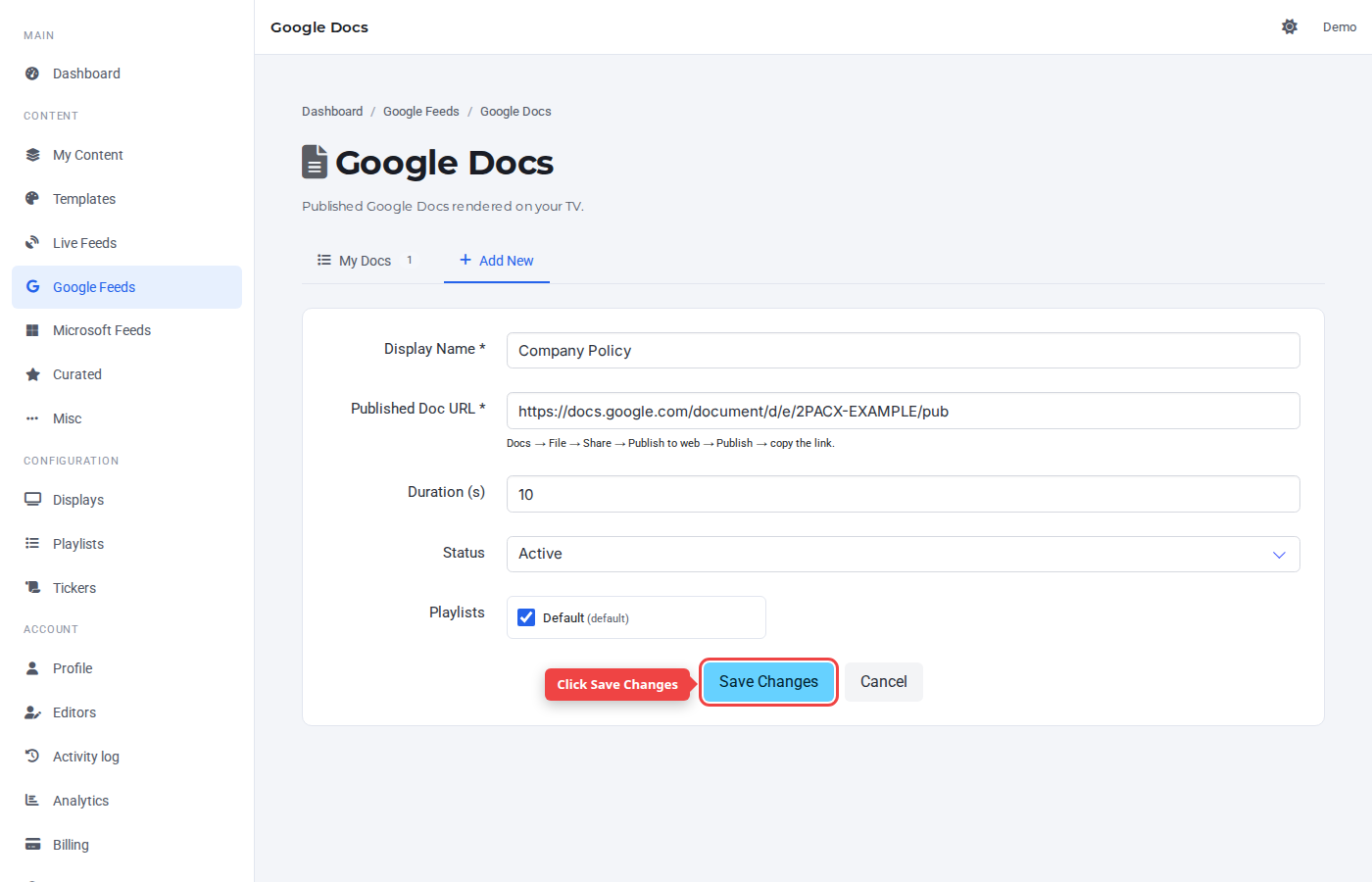Switch to the My Docs tab
This screenshot has height=882, width=1372.
366,261
